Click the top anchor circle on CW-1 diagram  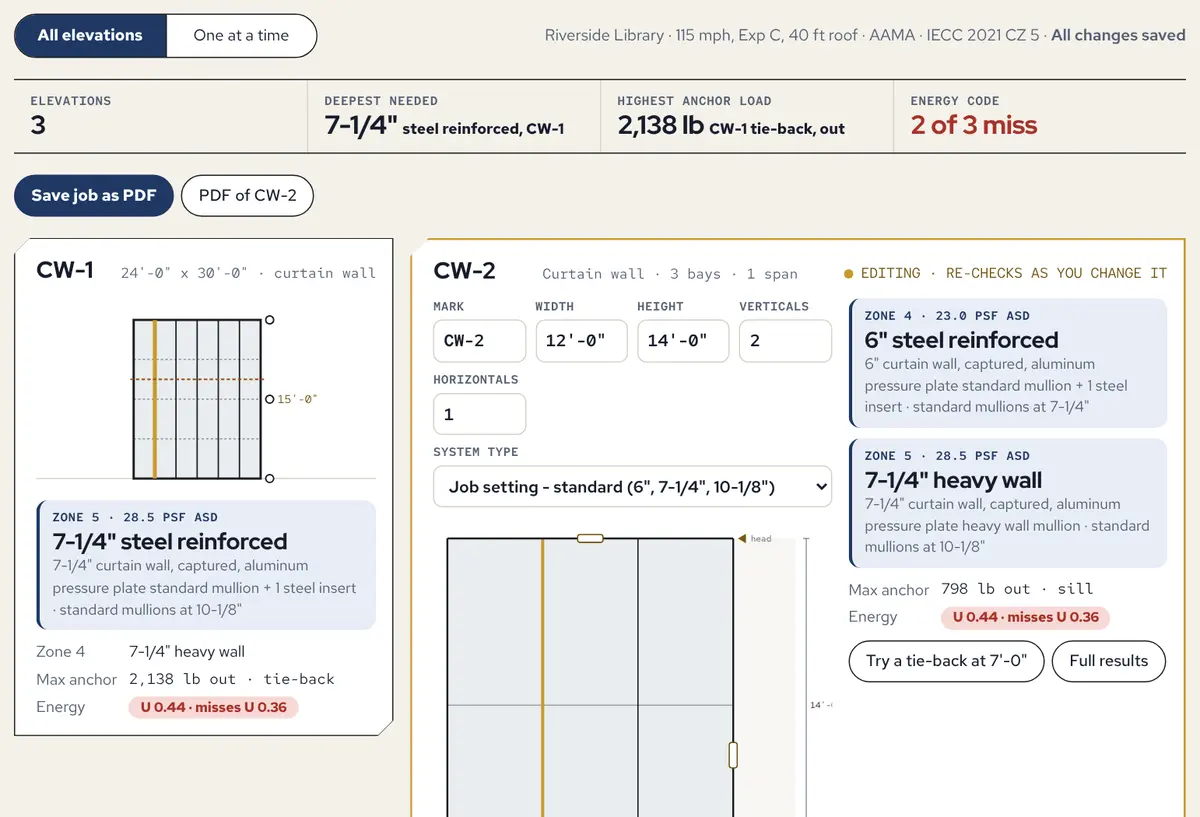click(x=269, y=320)
